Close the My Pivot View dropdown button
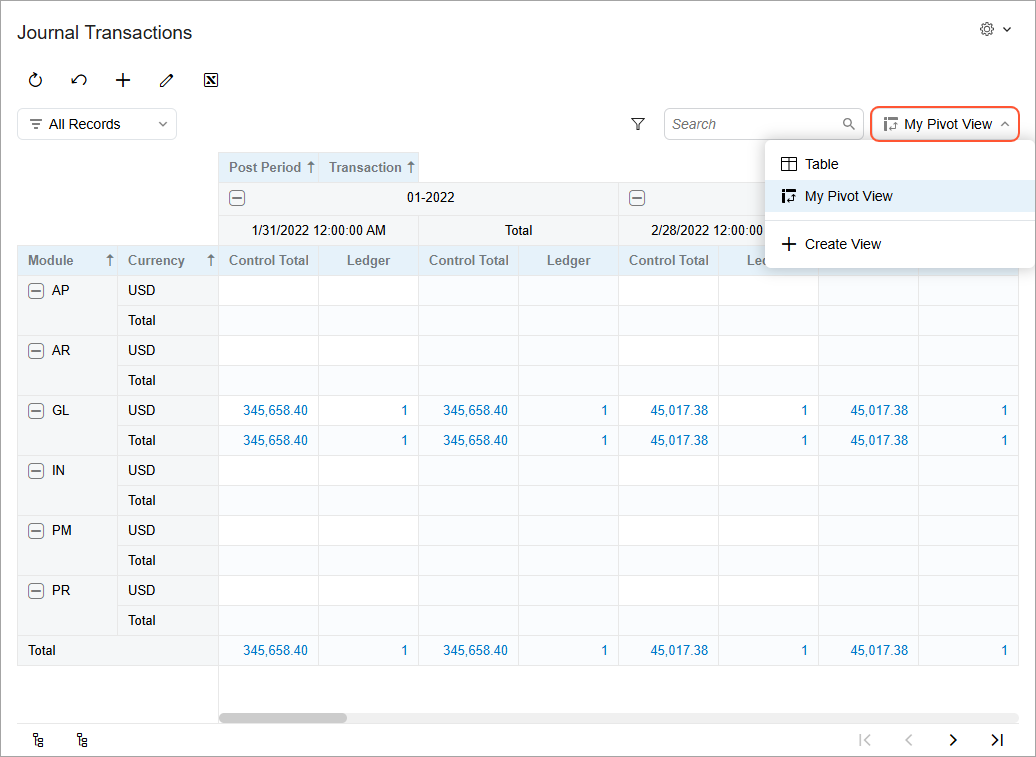The height and width of the screenshot is (757, 1036). (945, 124)
